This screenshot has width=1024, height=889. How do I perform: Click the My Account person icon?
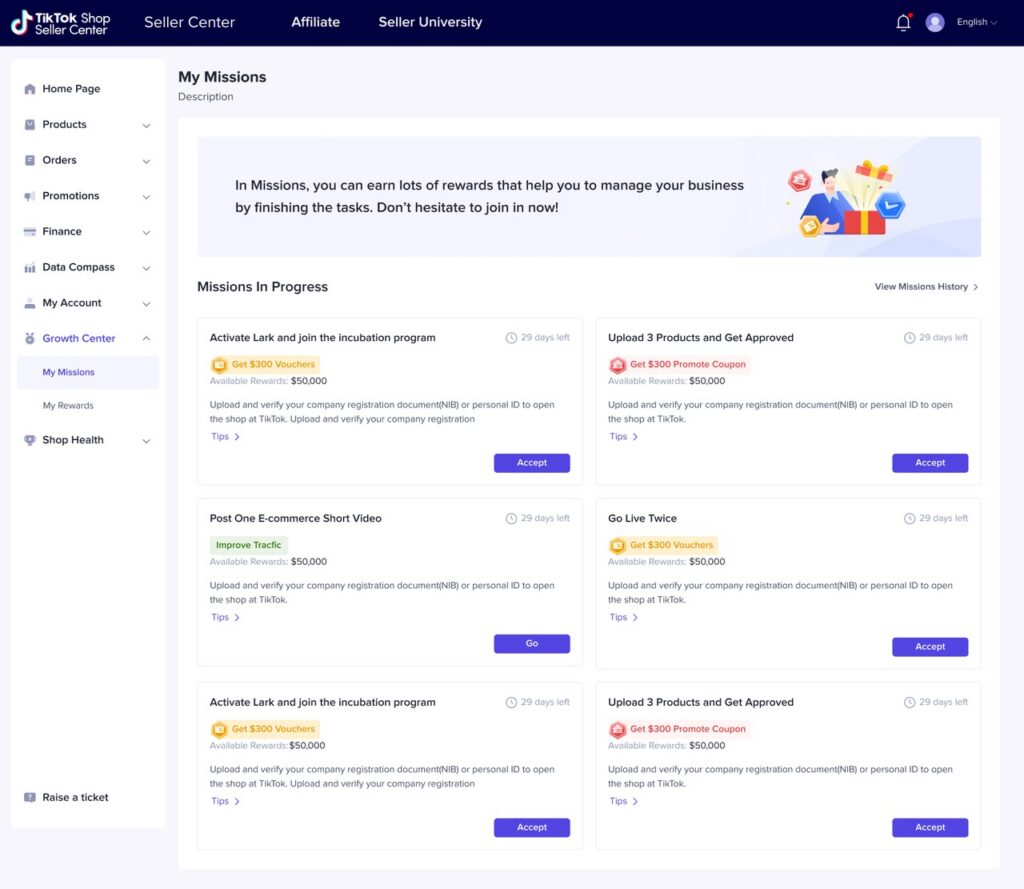pos(29,303)
